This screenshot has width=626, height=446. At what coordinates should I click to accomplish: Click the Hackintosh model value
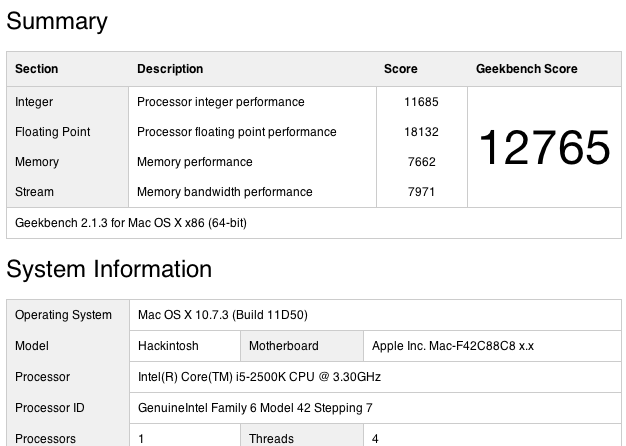coord(170,346)
